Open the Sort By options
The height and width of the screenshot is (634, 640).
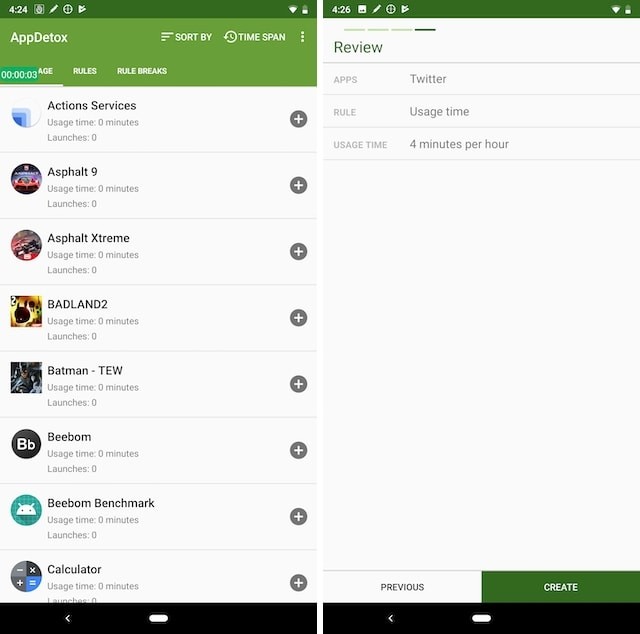(x=186, y=37)
